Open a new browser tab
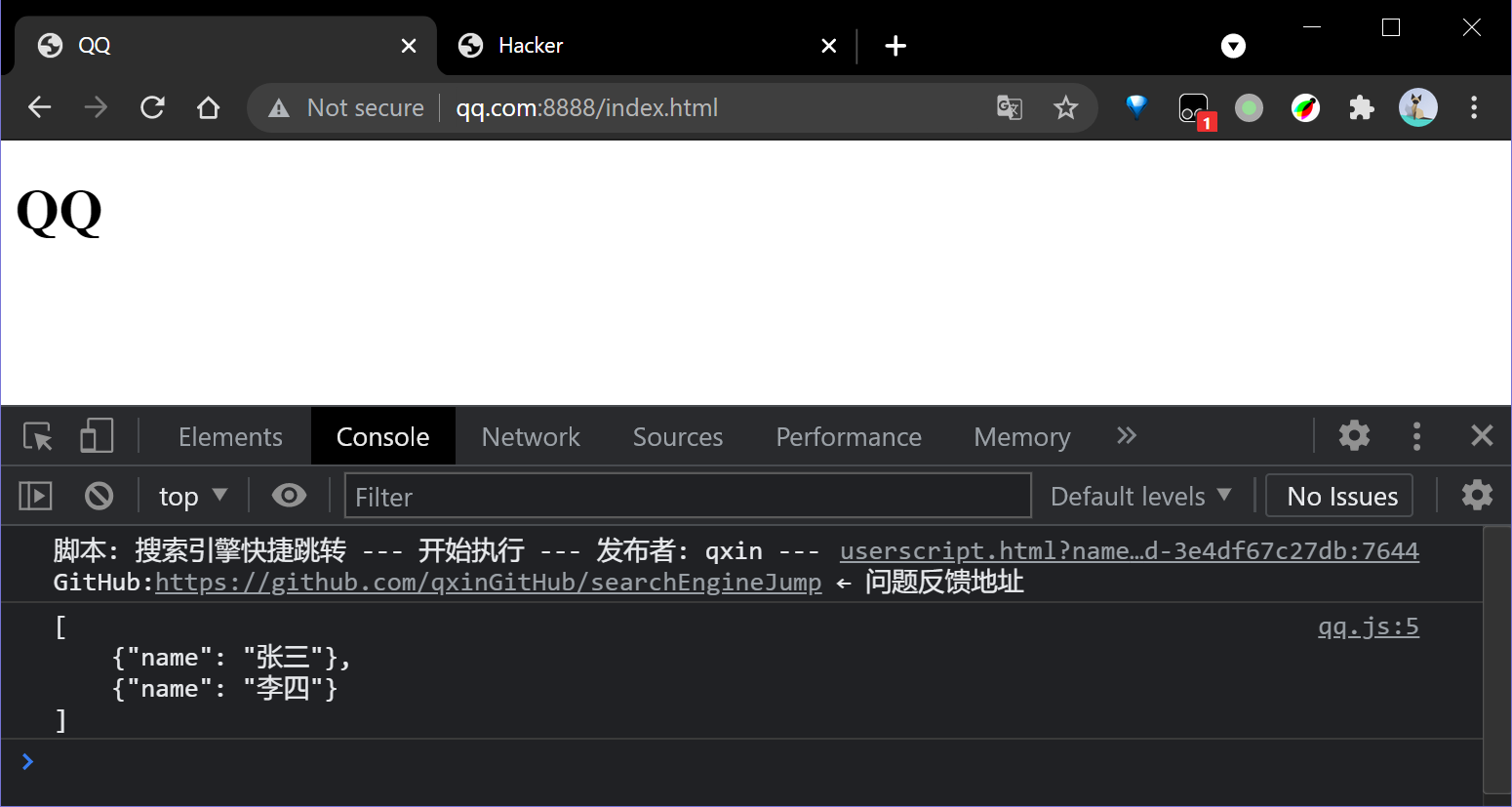The height and width of the screenshot is (807, 1512). tap(895, 46)
